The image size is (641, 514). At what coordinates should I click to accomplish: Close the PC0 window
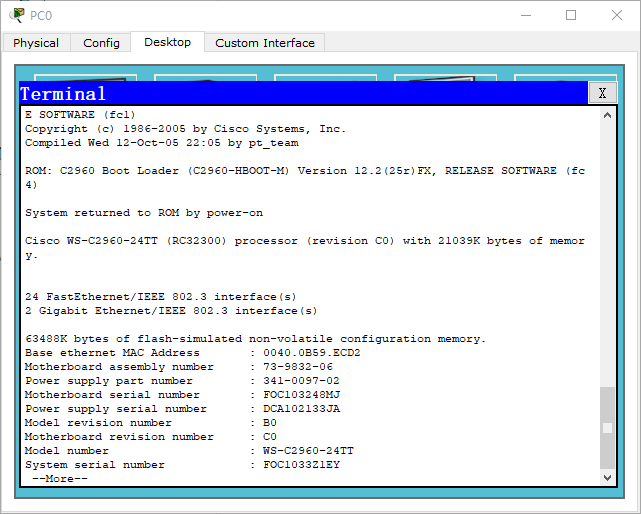pos(617,16)
